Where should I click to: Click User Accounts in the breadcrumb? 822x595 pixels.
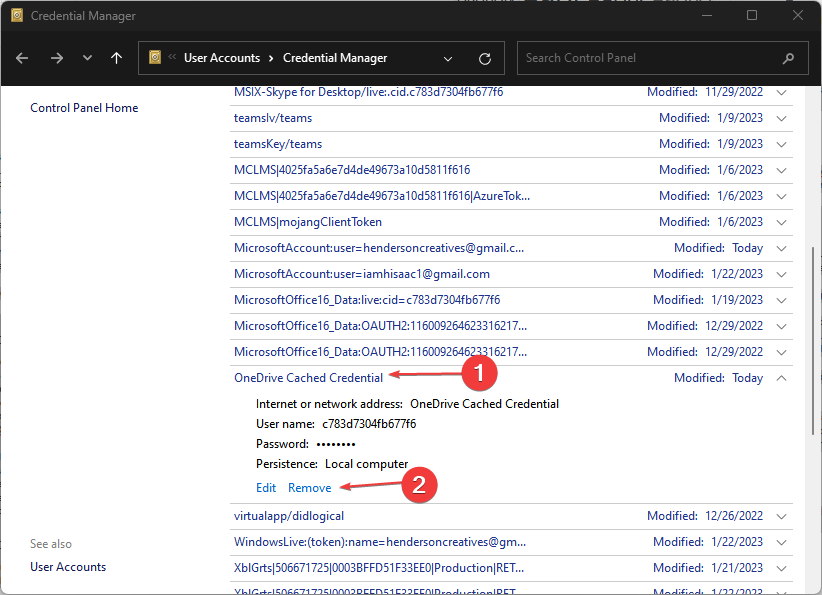click(x=222, y=58)
